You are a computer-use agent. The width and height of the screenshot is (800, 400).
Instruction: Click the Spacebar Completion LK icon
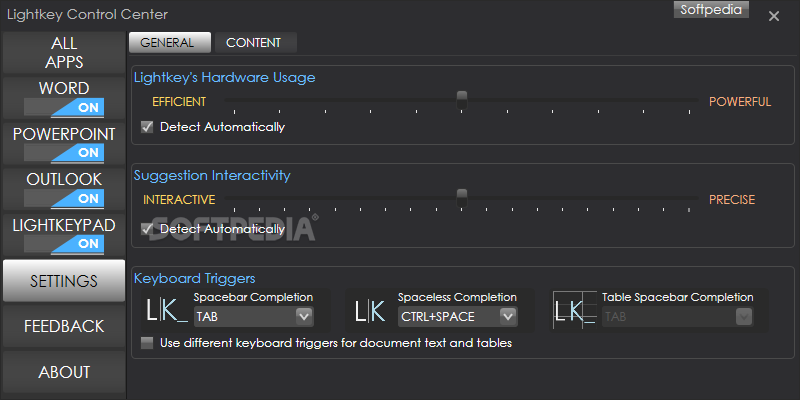[x=167, y=311]
